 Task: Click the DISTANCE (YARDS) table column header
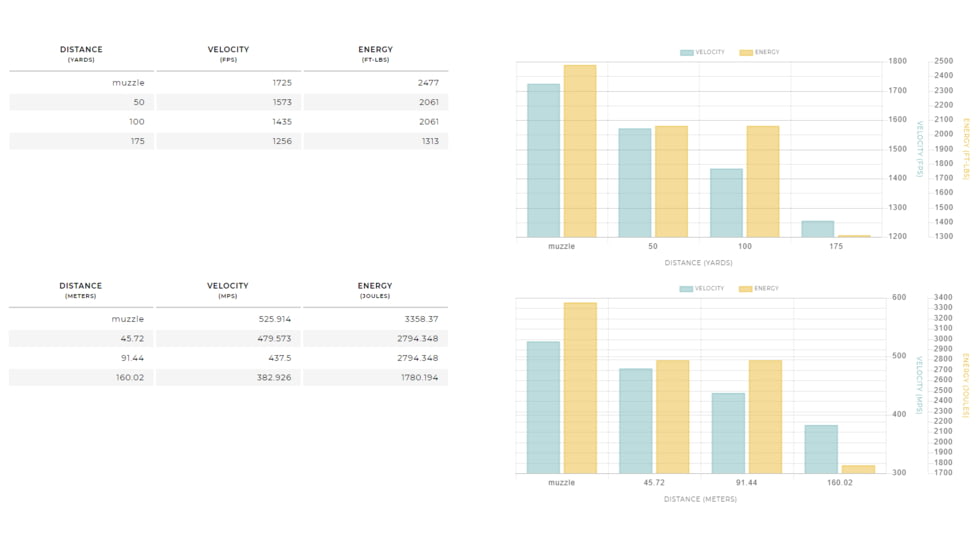tap(81, 54)
